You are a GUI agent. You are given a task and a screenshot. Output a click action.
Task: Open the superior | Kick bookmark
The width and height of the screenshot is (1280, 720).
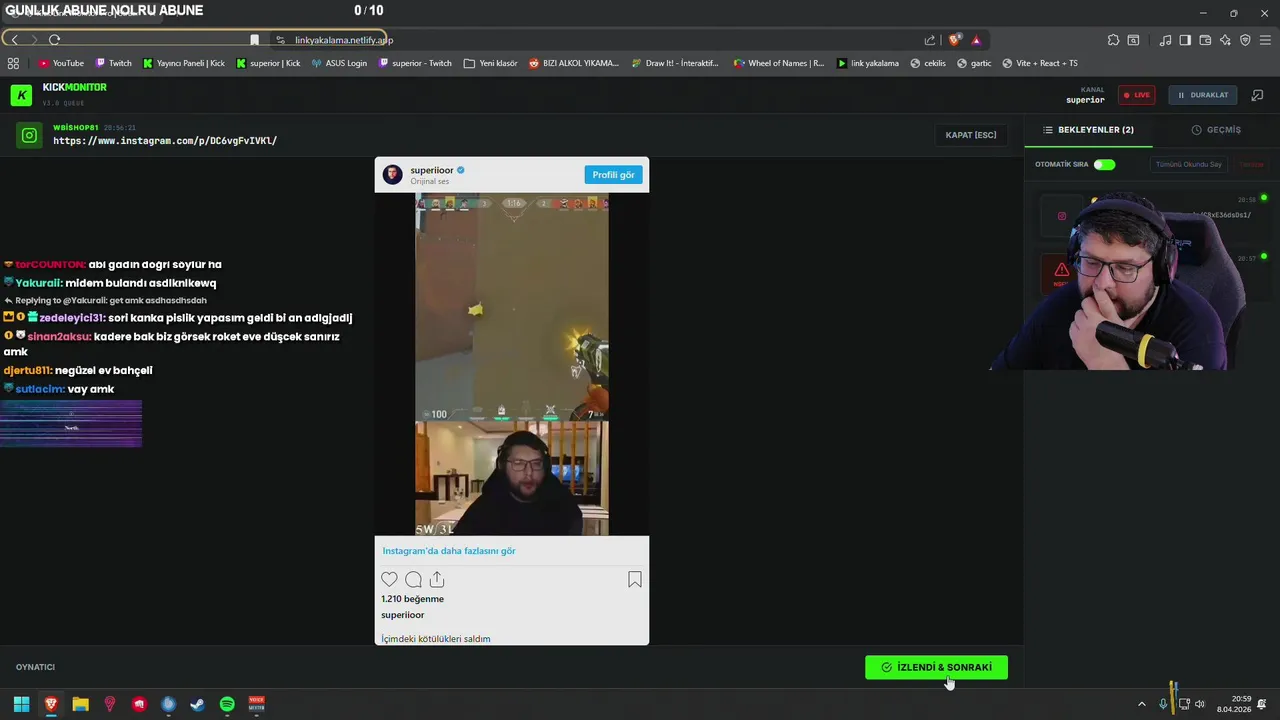coord(268,63)
